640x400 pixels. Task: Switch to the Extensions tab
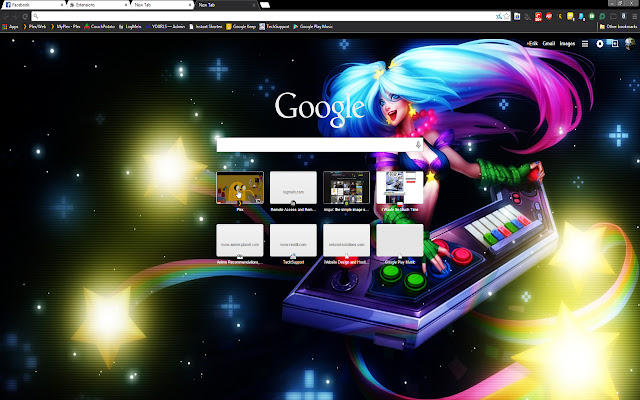click(x=97, y=5)
